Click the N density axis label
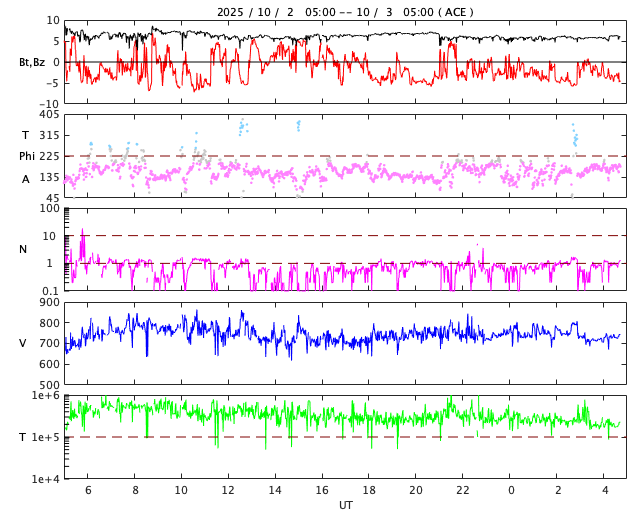640x512 pixels. point(23,249)
